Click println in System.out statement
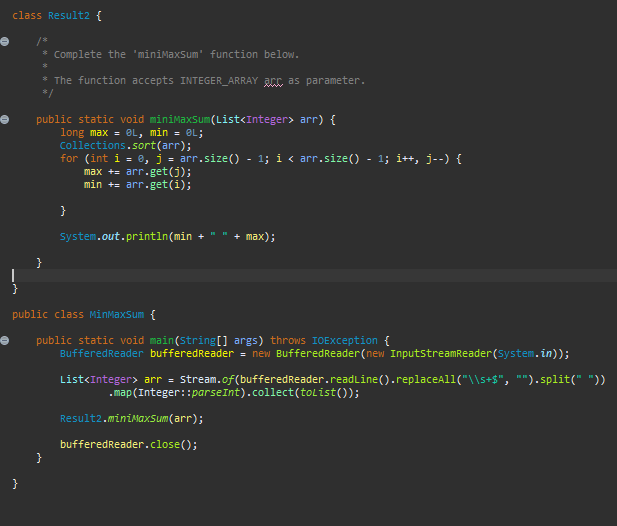This screenshot has height=526, width=617. [x=147, y=236]
